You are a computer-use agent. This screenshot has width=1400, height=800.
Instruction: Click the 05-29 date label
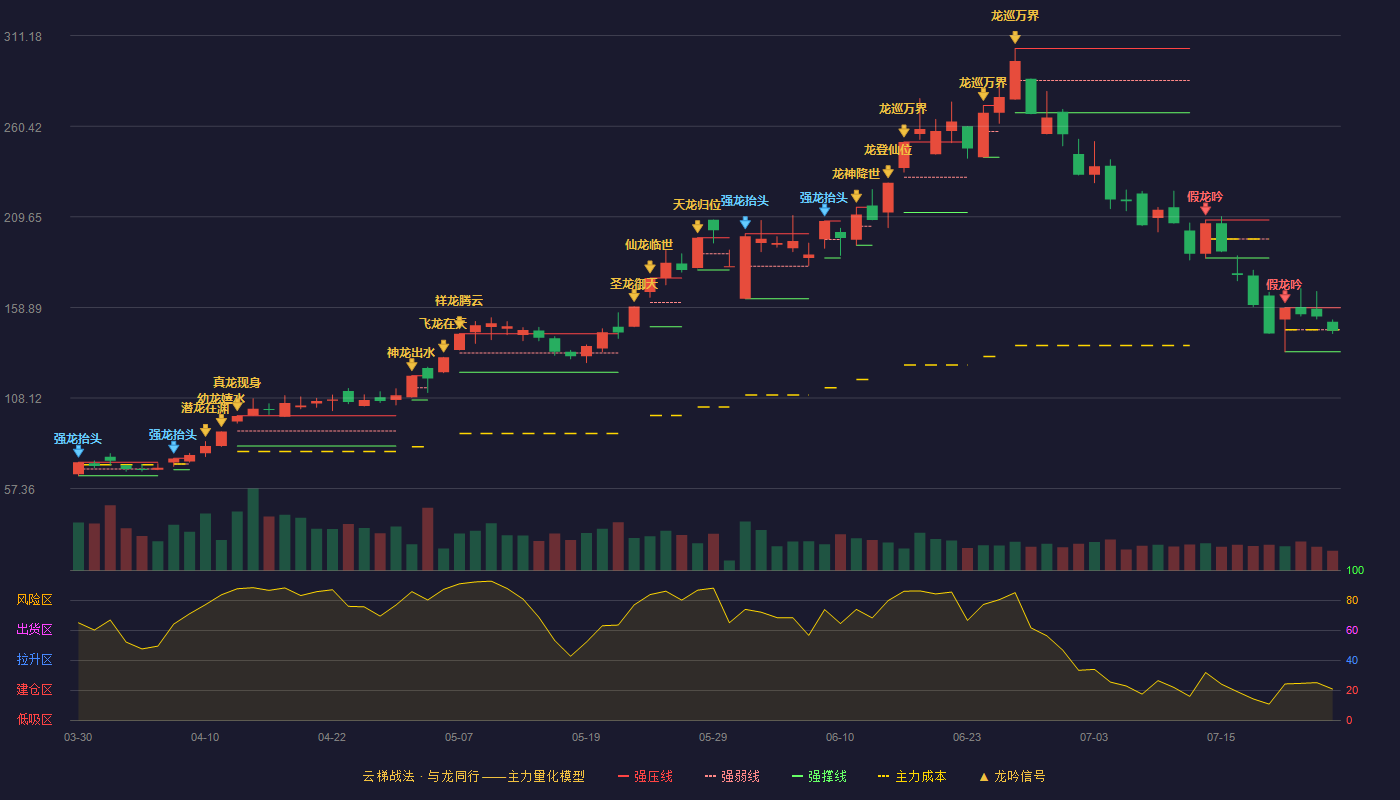[x=713, y=737]
